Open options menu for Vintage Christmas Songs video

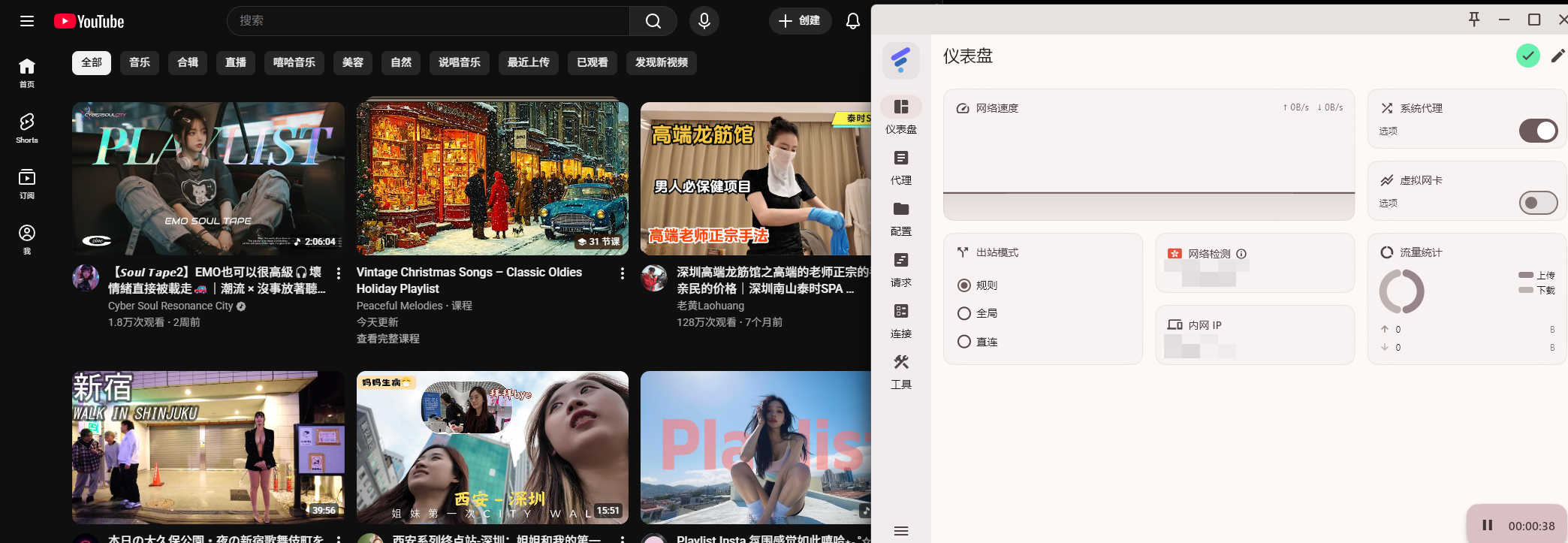[622, 273]
